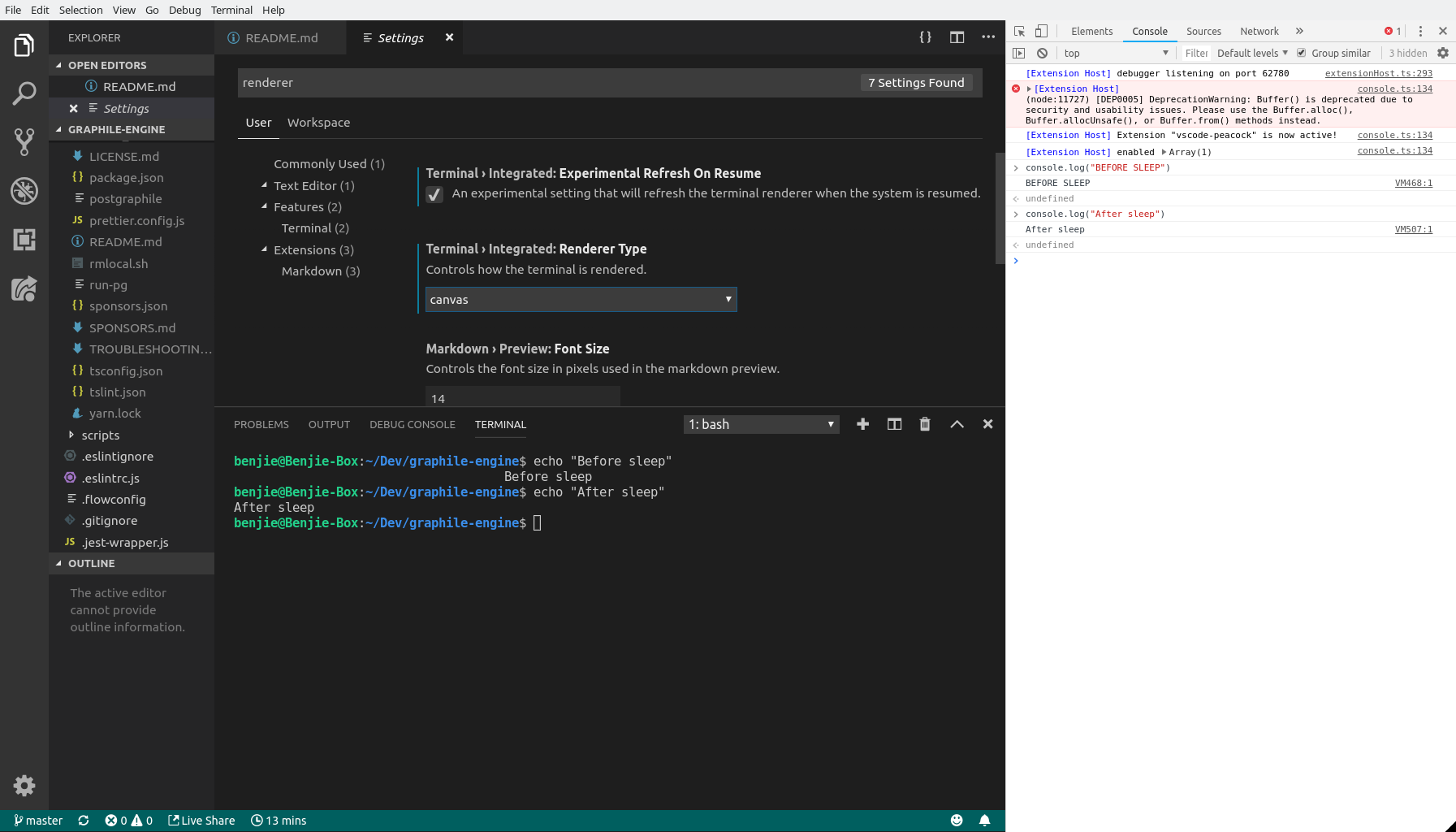
Task: Switch to Problems panel tab
Action: (261, 424)
